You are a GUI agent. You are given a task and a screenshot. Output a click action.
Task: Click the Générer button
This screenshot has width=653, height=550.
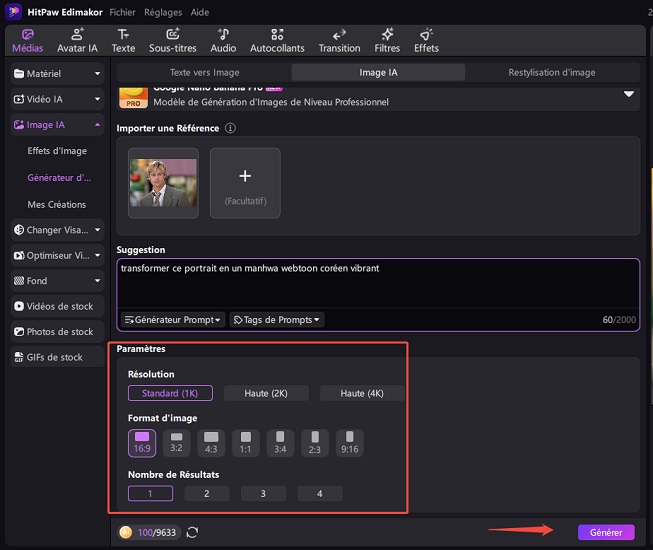pyautogui.click(x=605, y=533)
